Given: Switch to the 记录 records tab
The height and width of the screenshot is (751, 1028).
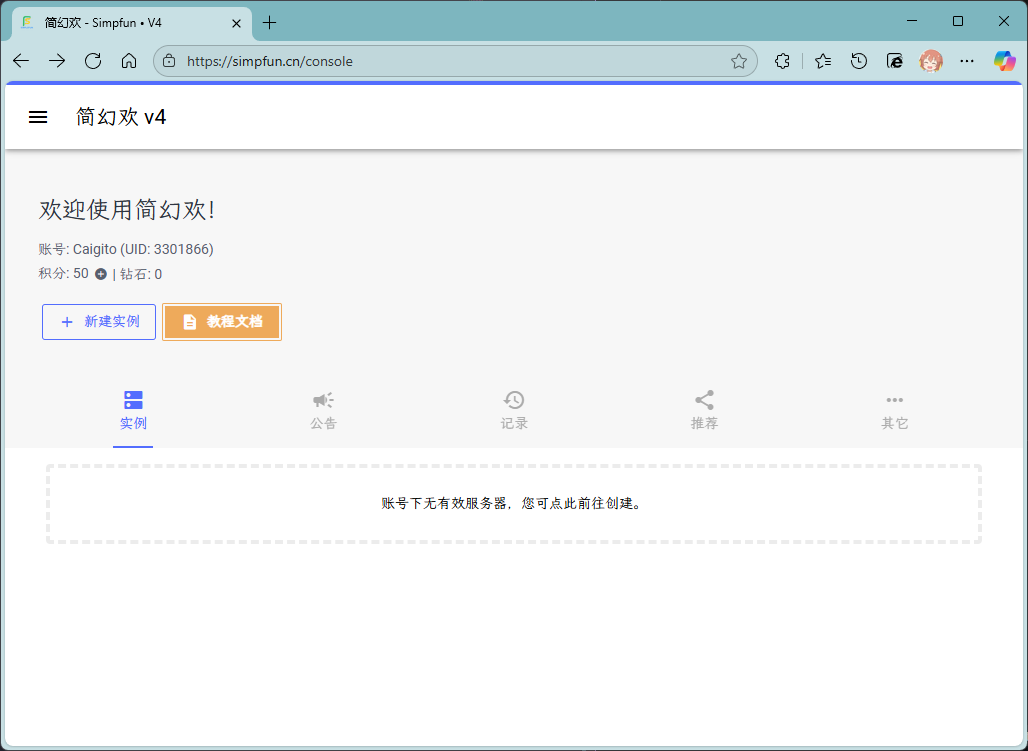Looking at the screenshot, I should click(514, 411).
